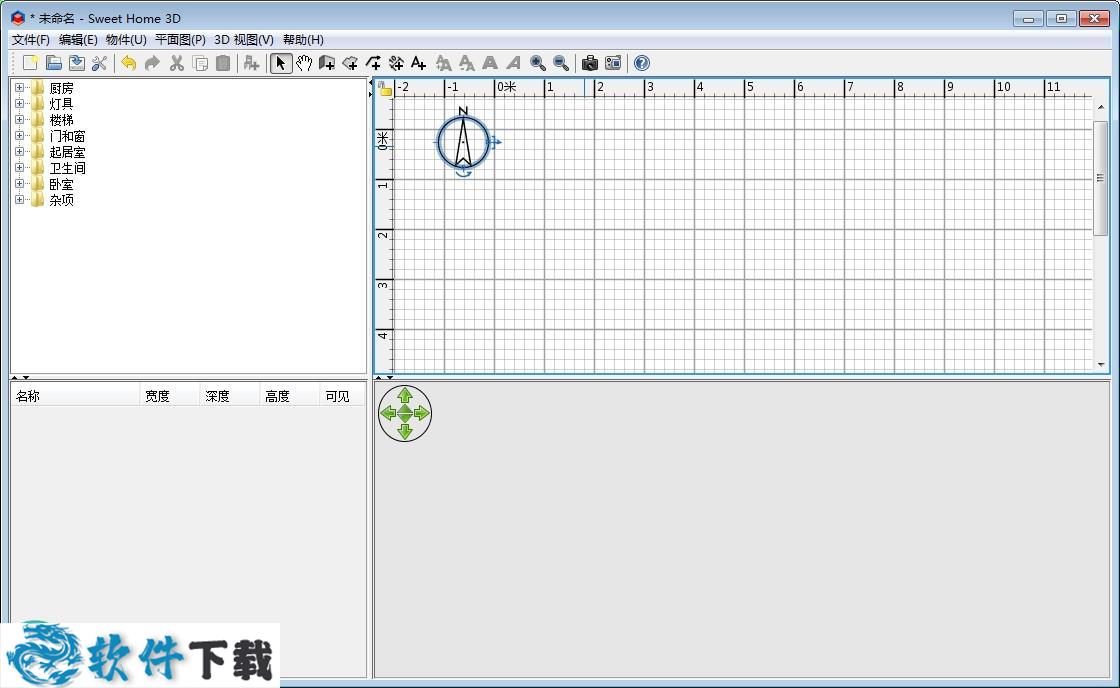Activate the Select arrow tool

point(281,63)
